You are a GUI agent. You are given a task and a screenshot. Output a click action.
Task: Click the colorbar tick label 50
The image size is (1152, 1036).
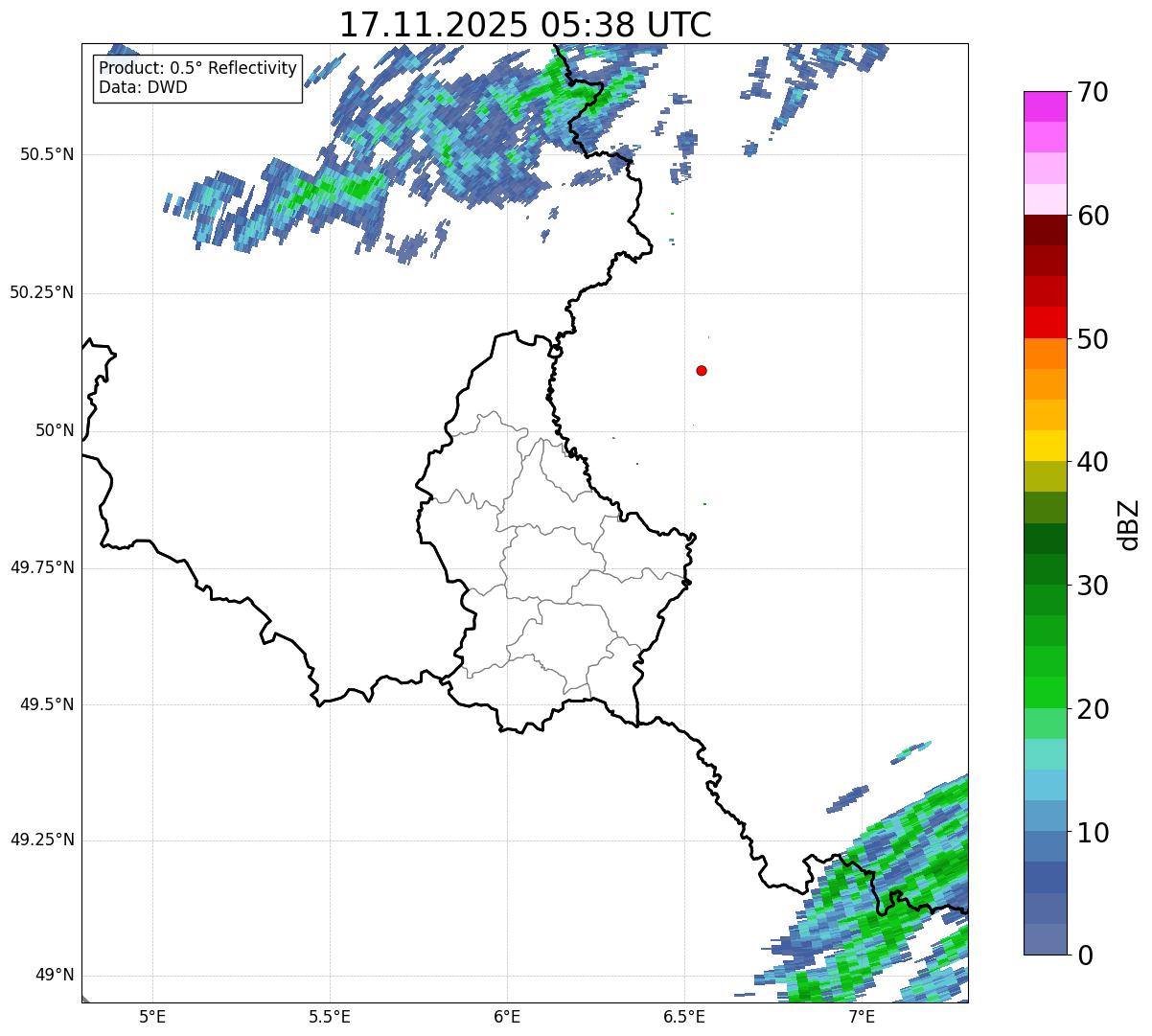click(1093, 339)
